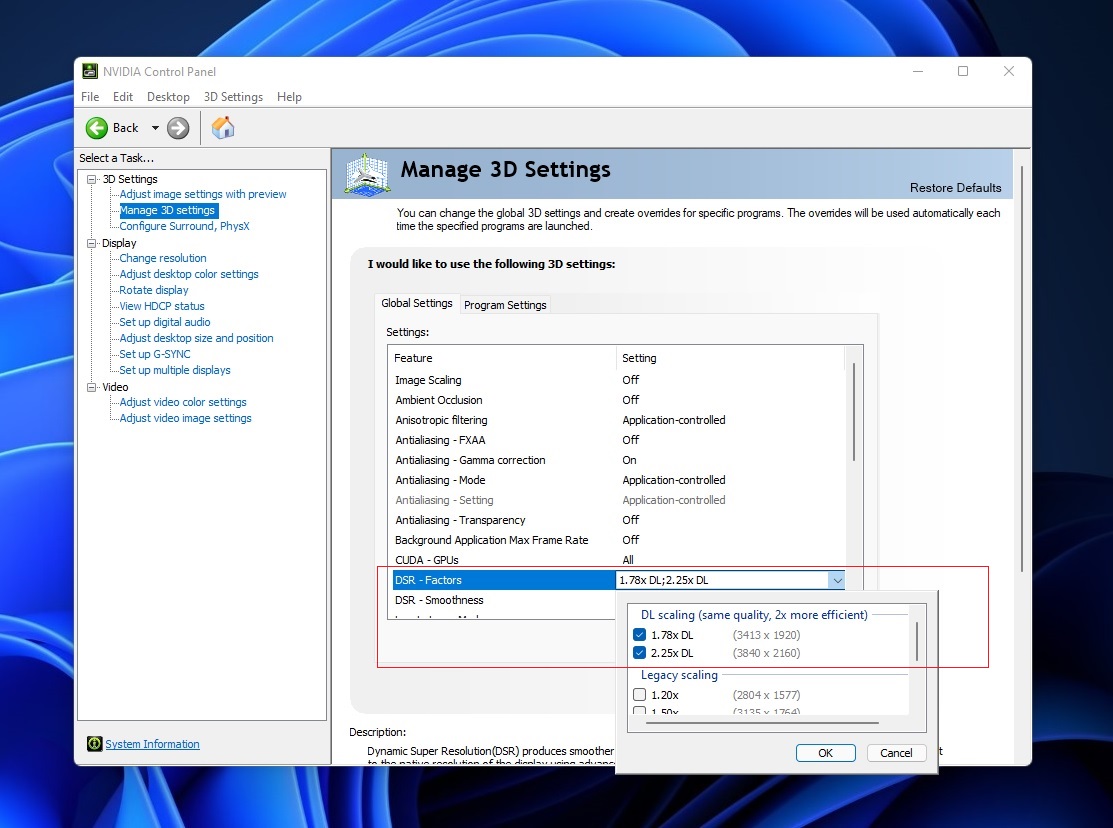This screenshot has width=1113, height=828.
Task: Open the Back history dropdown arrow
Action: (x=155, y=128)
